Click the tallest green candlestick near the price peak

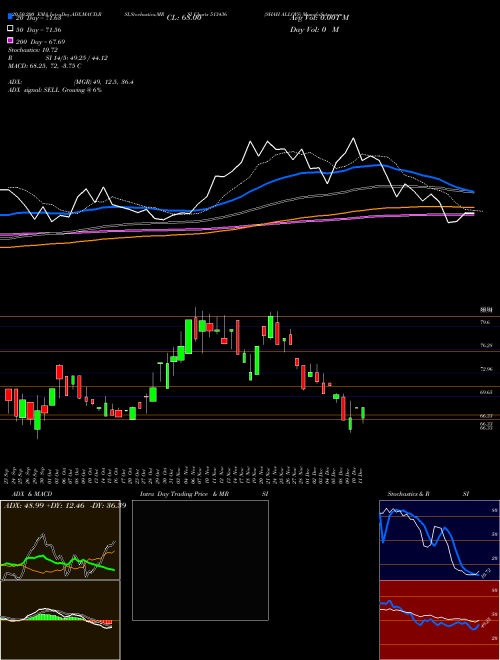click(189, 337)
